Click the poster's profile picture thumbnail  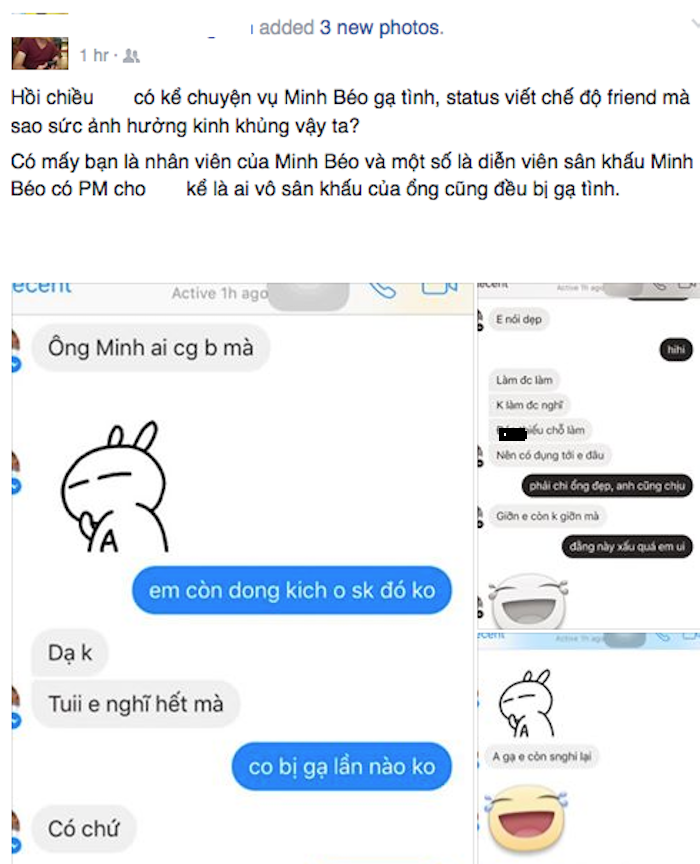click(40, 53)
